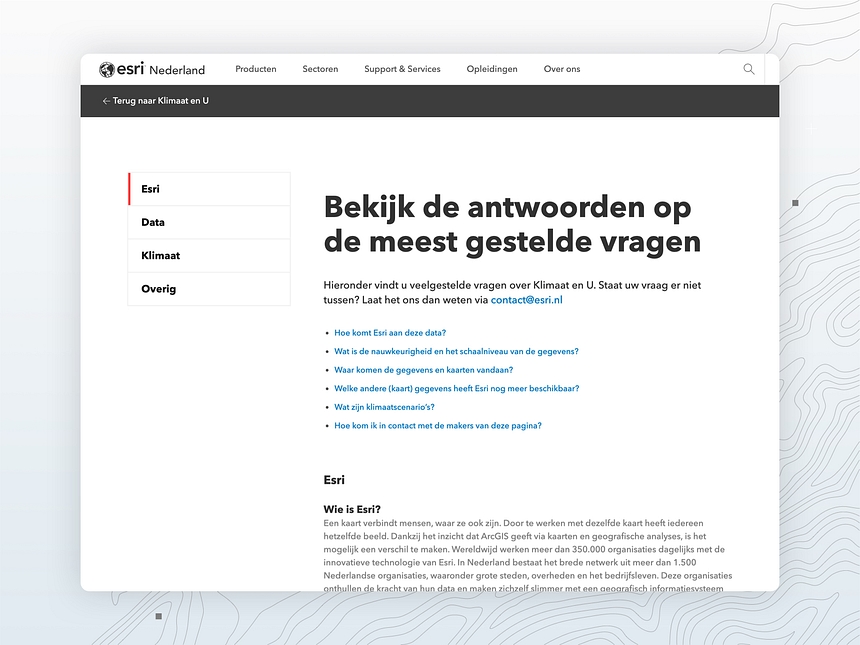860x645 pixels.
Task: Click the back arrow in dark bar
Action: click(106, 101)
